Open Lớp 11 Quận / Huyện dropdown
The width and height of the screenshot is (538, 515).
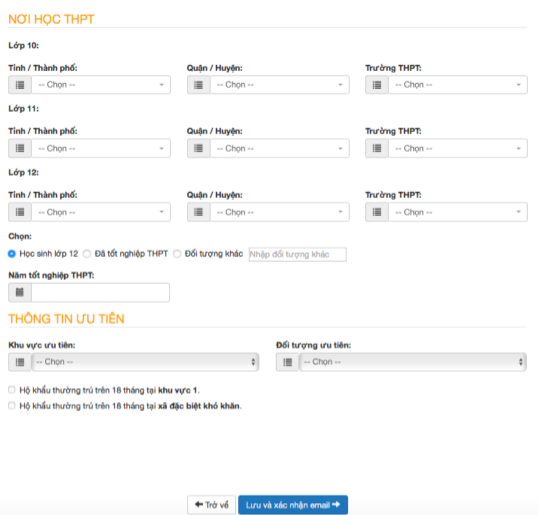tap(280, 148)
